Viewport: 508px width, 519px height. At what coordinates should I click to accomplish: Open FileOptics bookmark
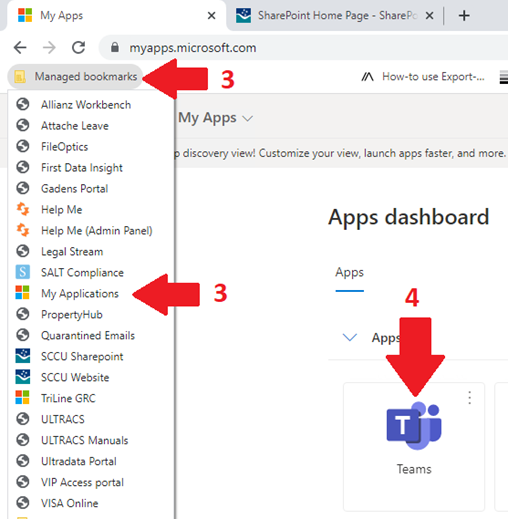[91, 147]
